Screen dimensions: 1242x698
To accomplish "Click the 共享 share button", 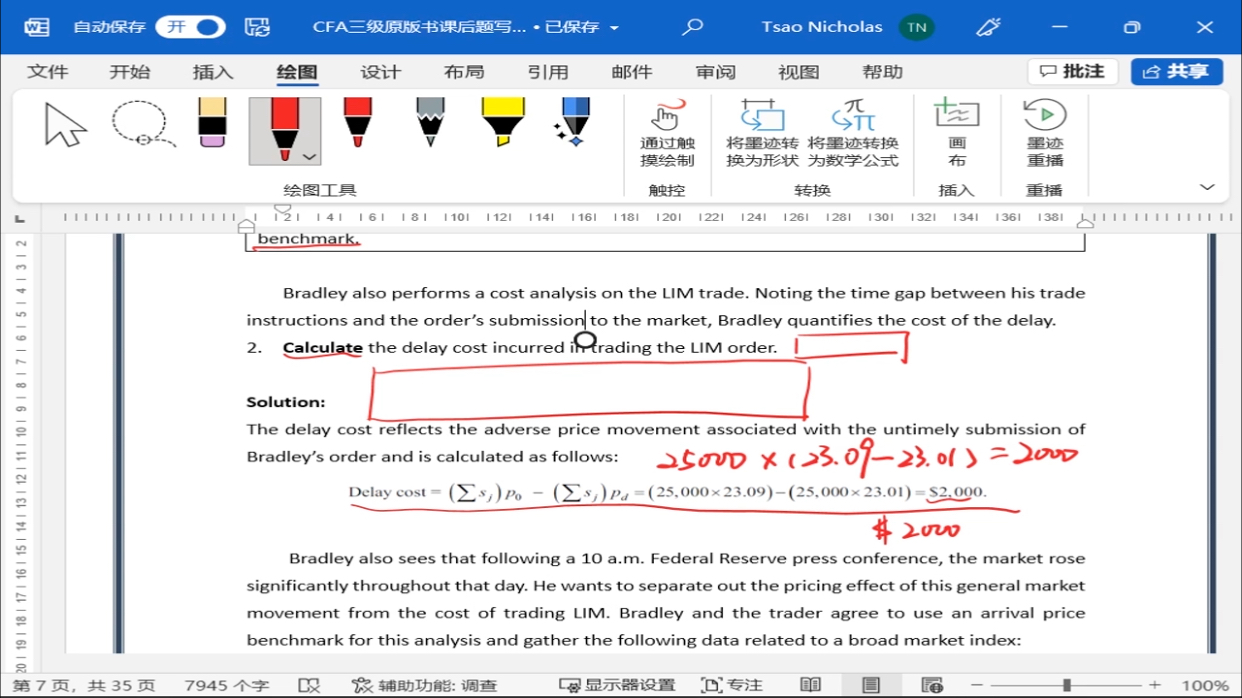I will pyautogui.click(x=1177, y=71).
